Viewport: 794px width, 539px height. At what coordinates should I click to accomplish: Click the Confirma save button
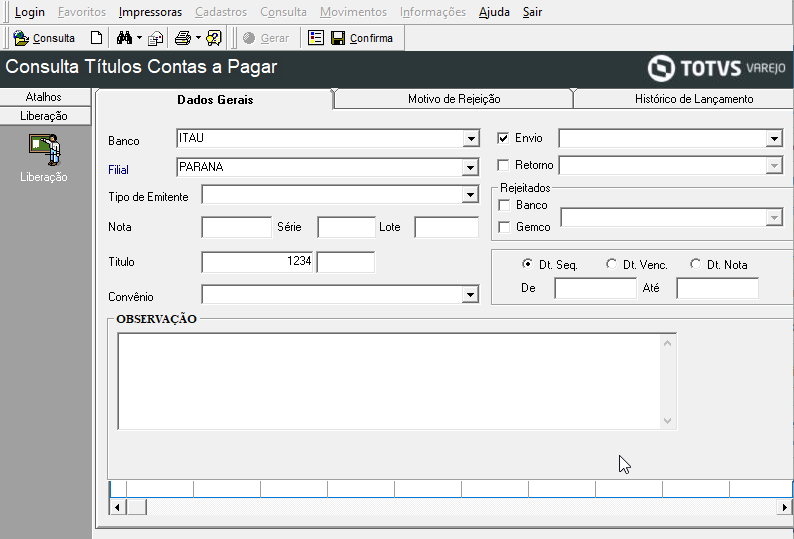362,38
